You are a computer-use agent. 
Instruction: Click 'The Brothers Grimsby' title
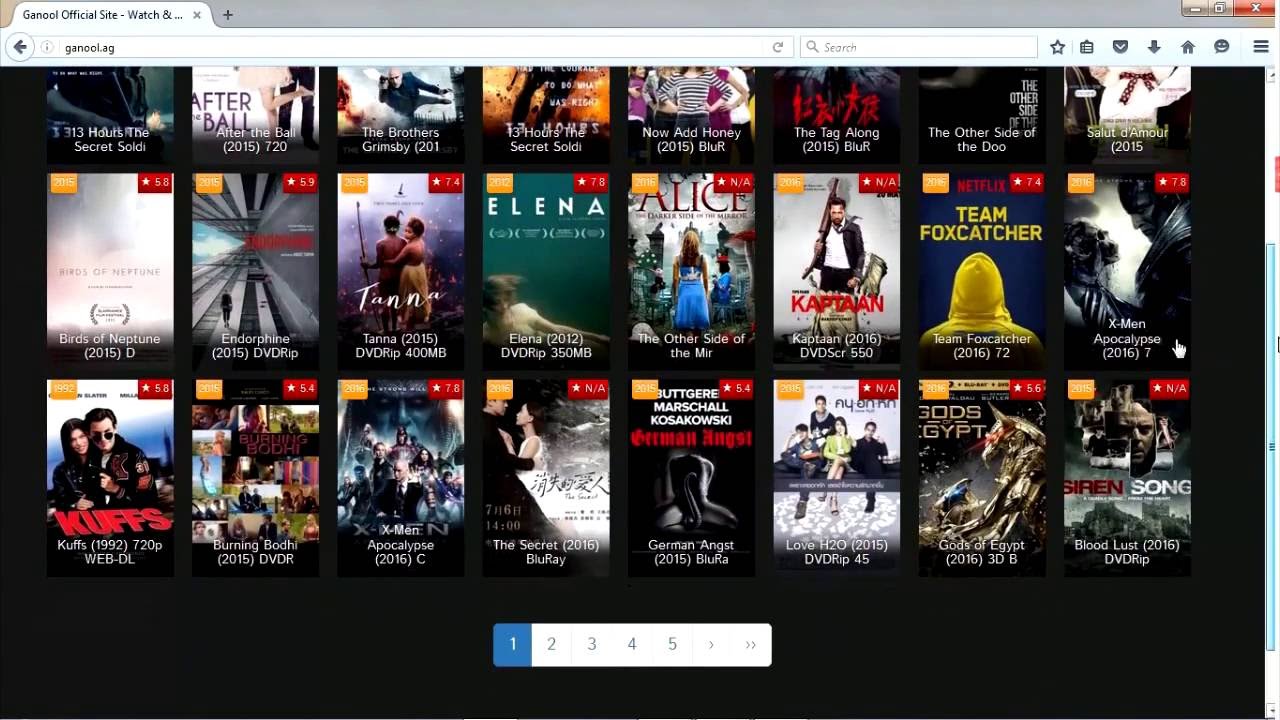point(400,139)
